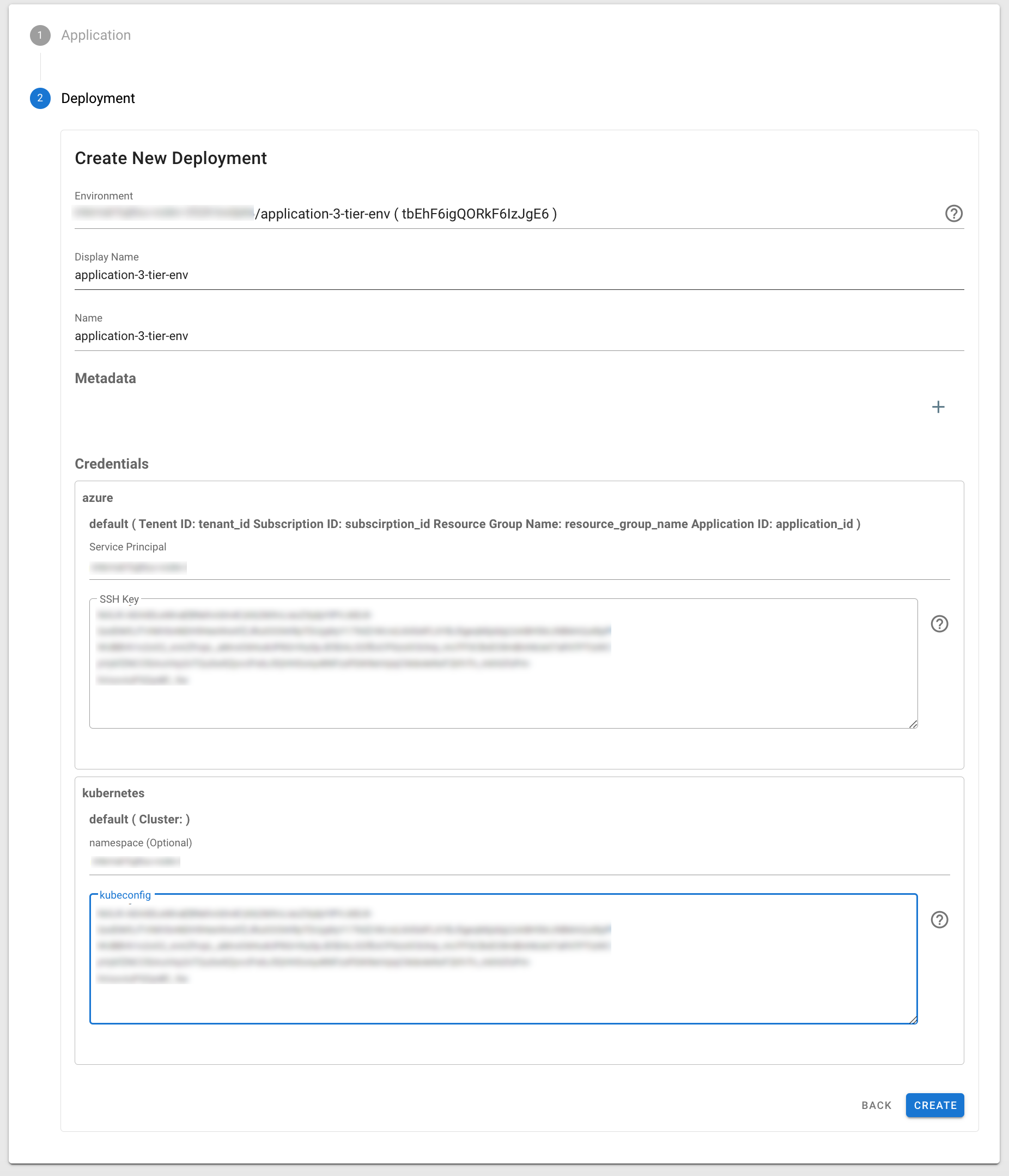Screen dimensions: 1009x1176
Task: Grab the SSH Key textarea resize handle
Action: click(913, 724)
